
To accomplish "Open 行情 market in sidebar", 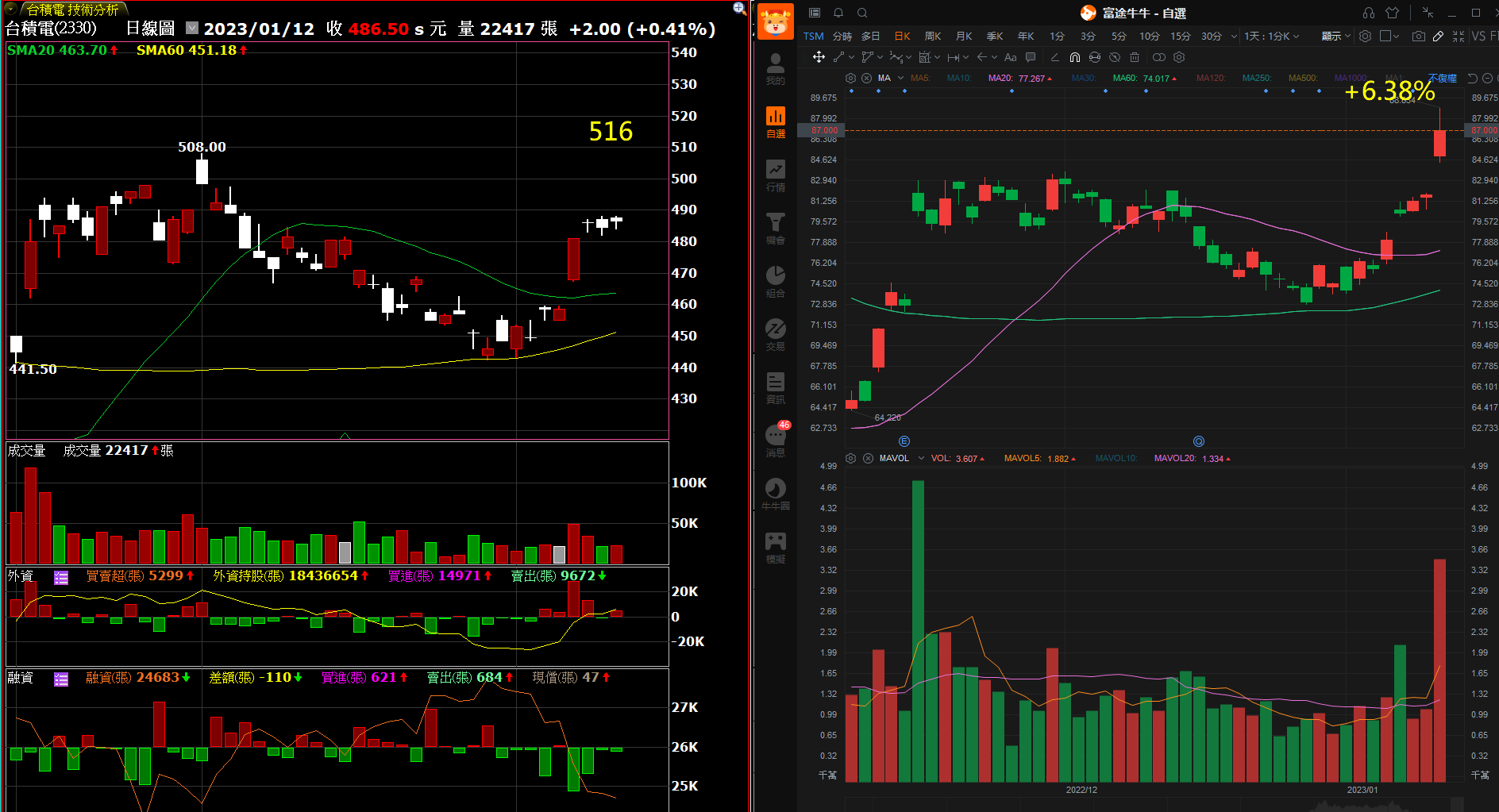I will (x=776, y=175).
